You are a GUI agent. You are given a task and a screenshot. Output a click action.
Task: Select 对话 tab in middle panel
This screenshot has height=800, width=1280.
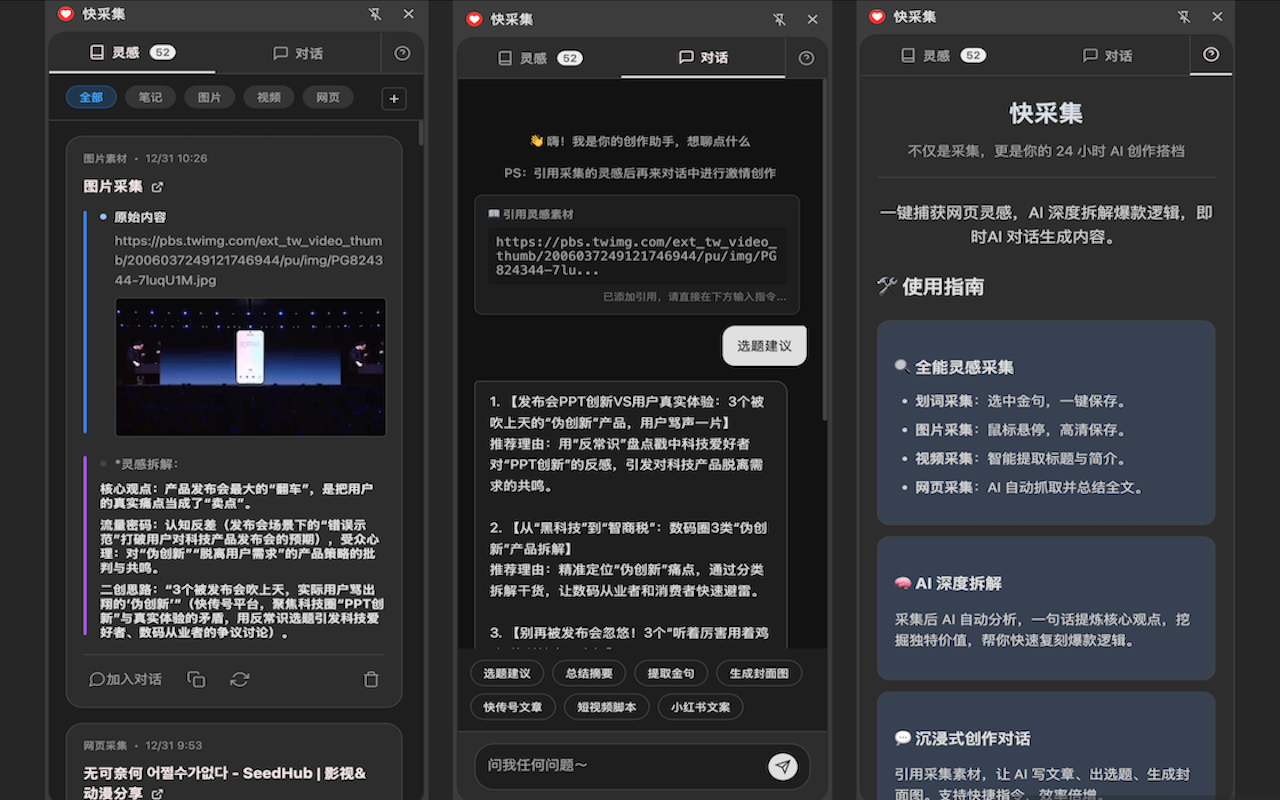coord(703,58)
